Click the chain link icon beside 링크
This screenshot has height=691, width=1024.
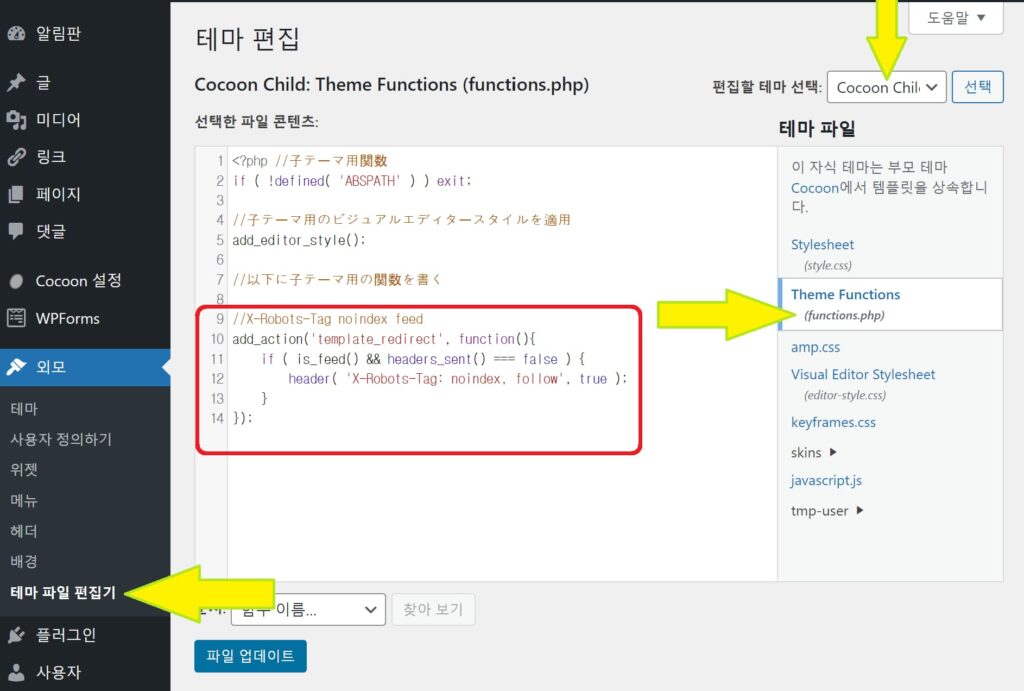[x=16, y=157]
